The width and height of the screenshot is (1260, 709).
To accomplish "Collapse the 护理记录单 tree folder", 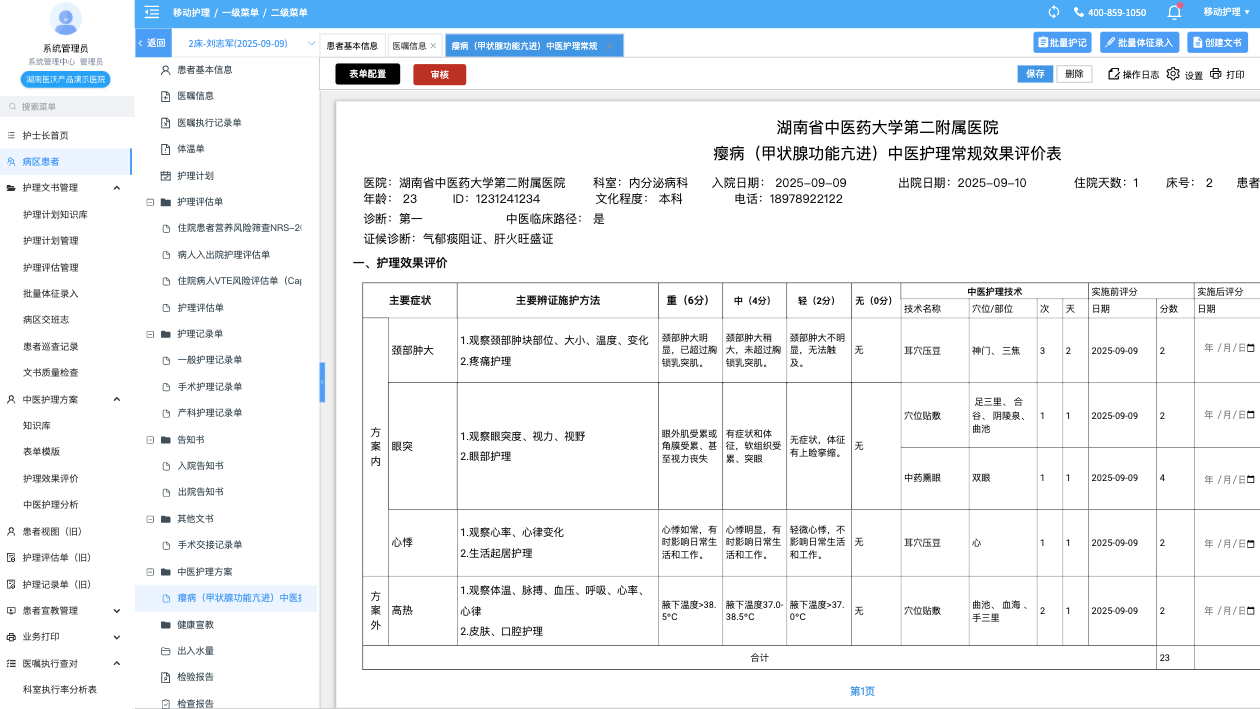I will click(x=150, y=334).
